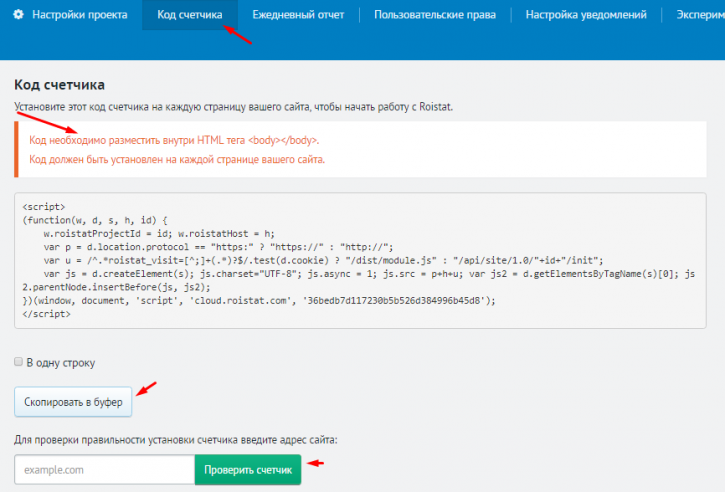Viewport: 725px width, 492px height.
Task: Click the warning about HTML body tag
Action: coord(174,140)
